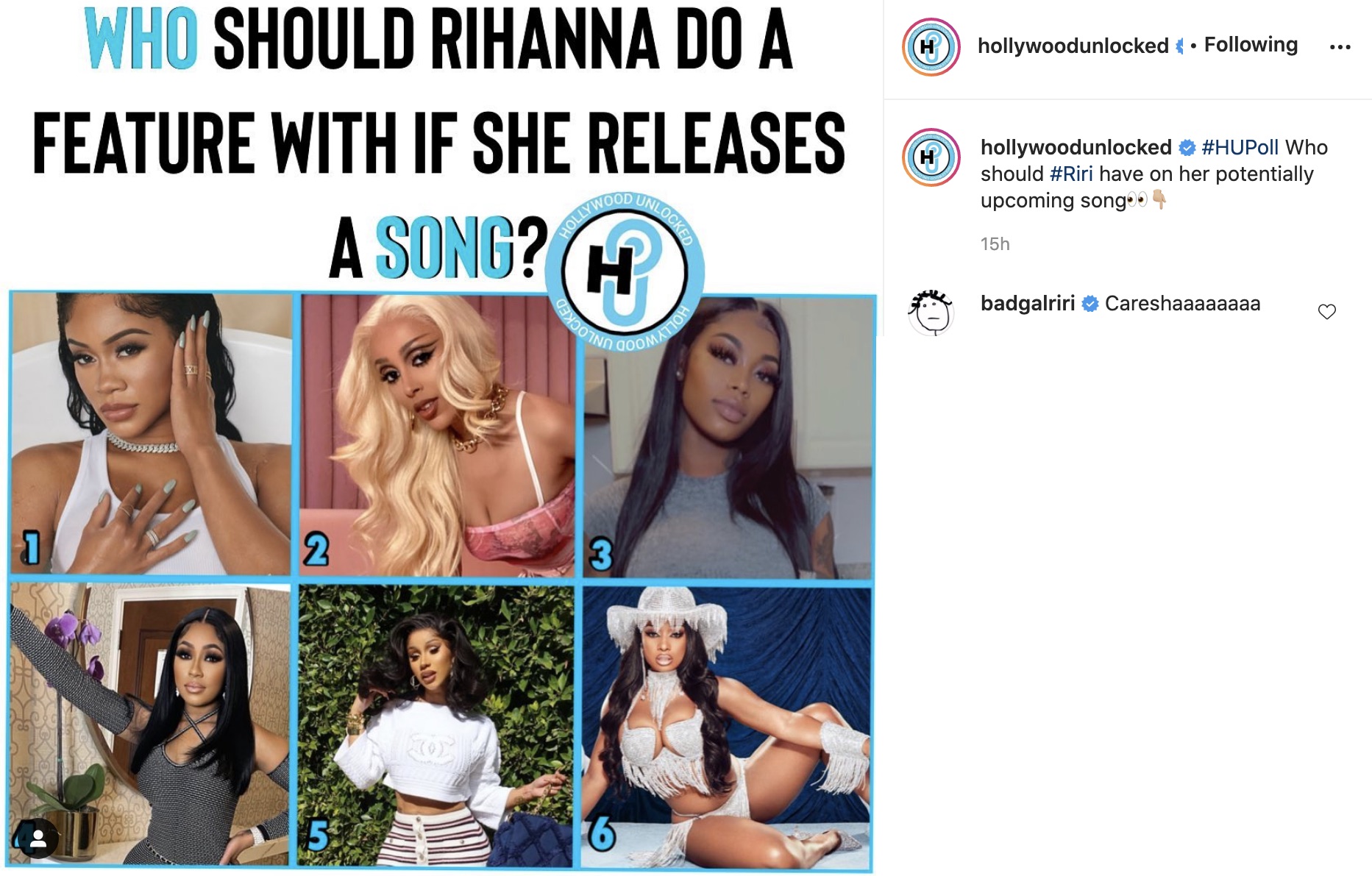The image size is (1372, 876).
Task: Select the photo numbered 1
Action: coord(151,433)
